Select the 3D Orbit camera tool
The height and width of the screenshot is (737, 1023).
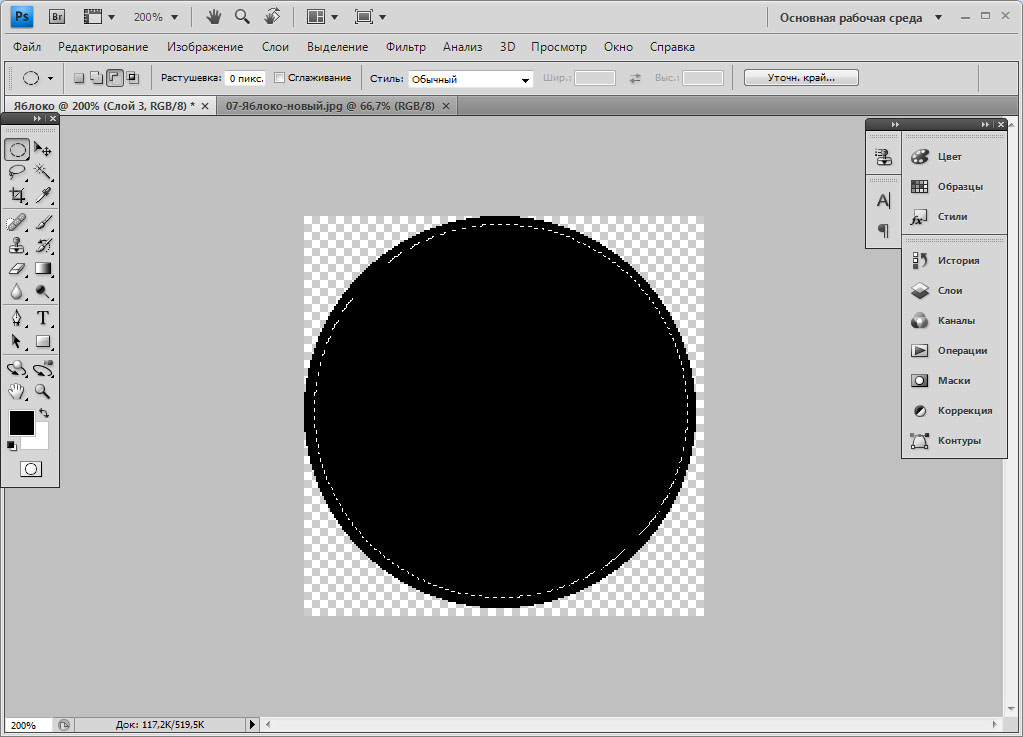(x=43, y=369)
